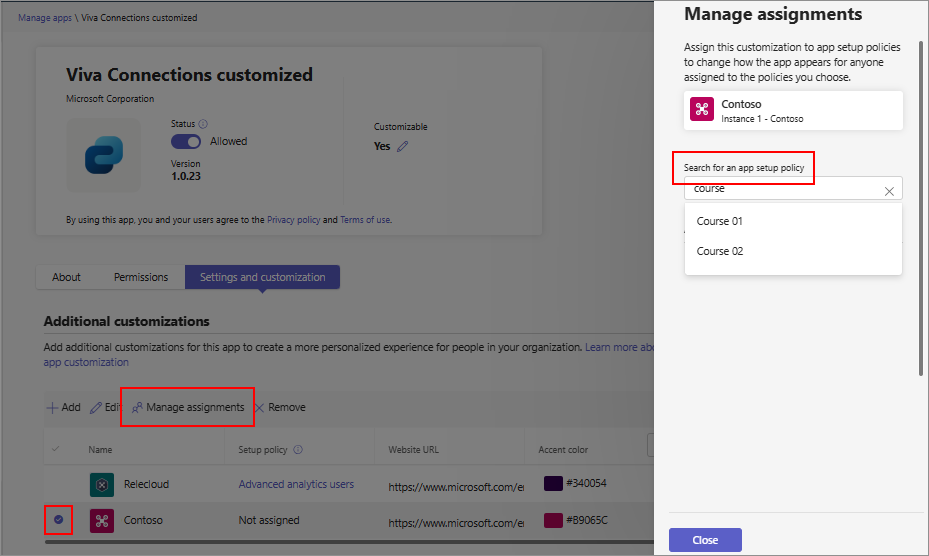Screen dimensions: 929x556
Task: Click the Relecloud name in table
Action: point(146,484)
